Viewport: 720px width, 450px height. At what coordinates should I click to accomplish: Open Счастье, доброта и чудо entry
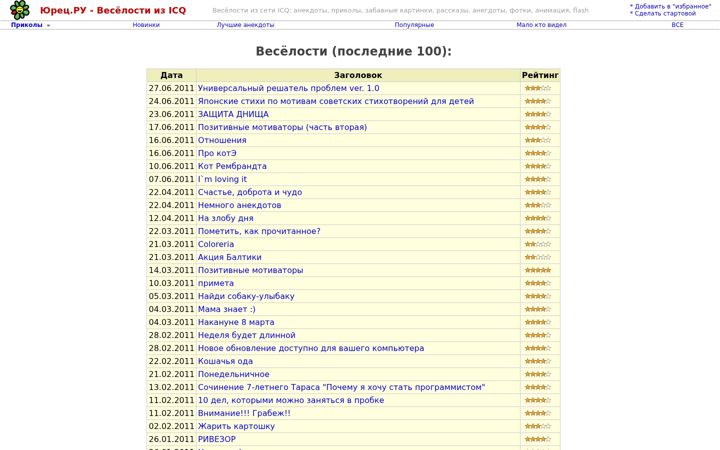point(250,192)
